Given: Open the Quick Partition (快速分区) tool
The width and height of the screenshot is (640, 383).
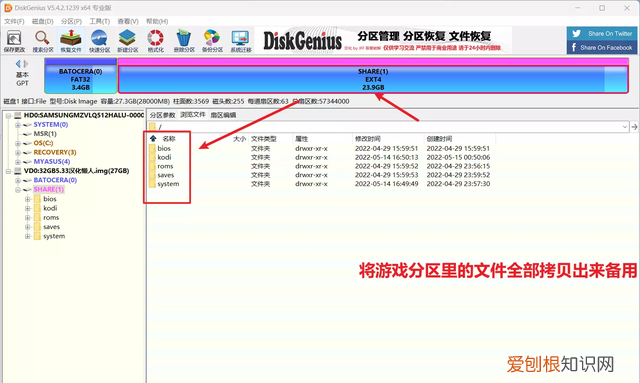Looking at the screenshot, I should point(100,41).
